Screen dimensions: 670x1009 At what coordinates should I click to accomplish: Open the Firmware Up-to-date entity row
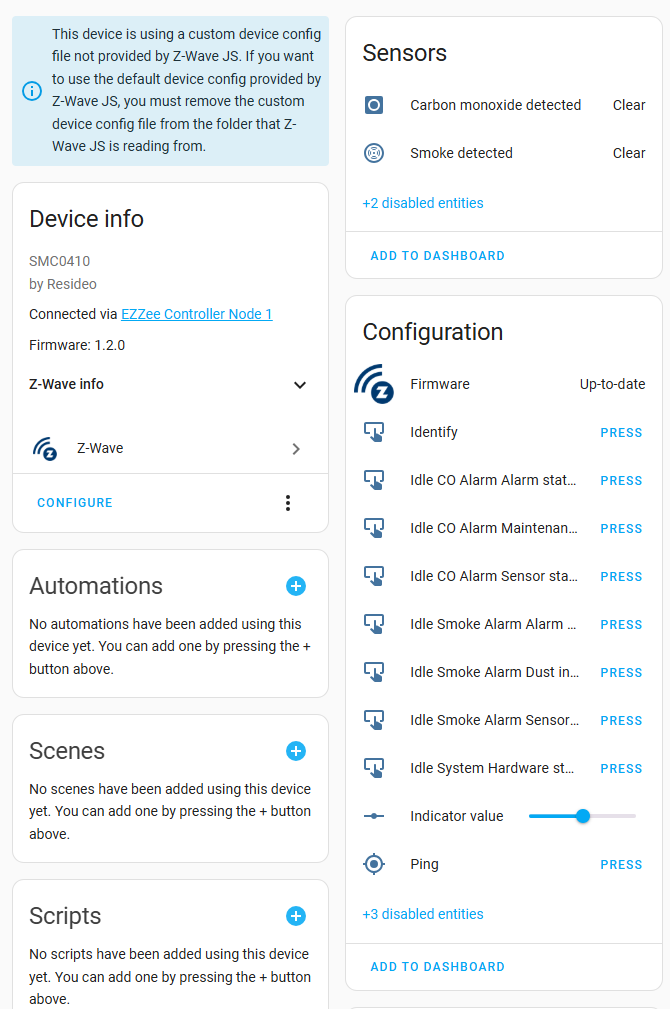[504, 384]
